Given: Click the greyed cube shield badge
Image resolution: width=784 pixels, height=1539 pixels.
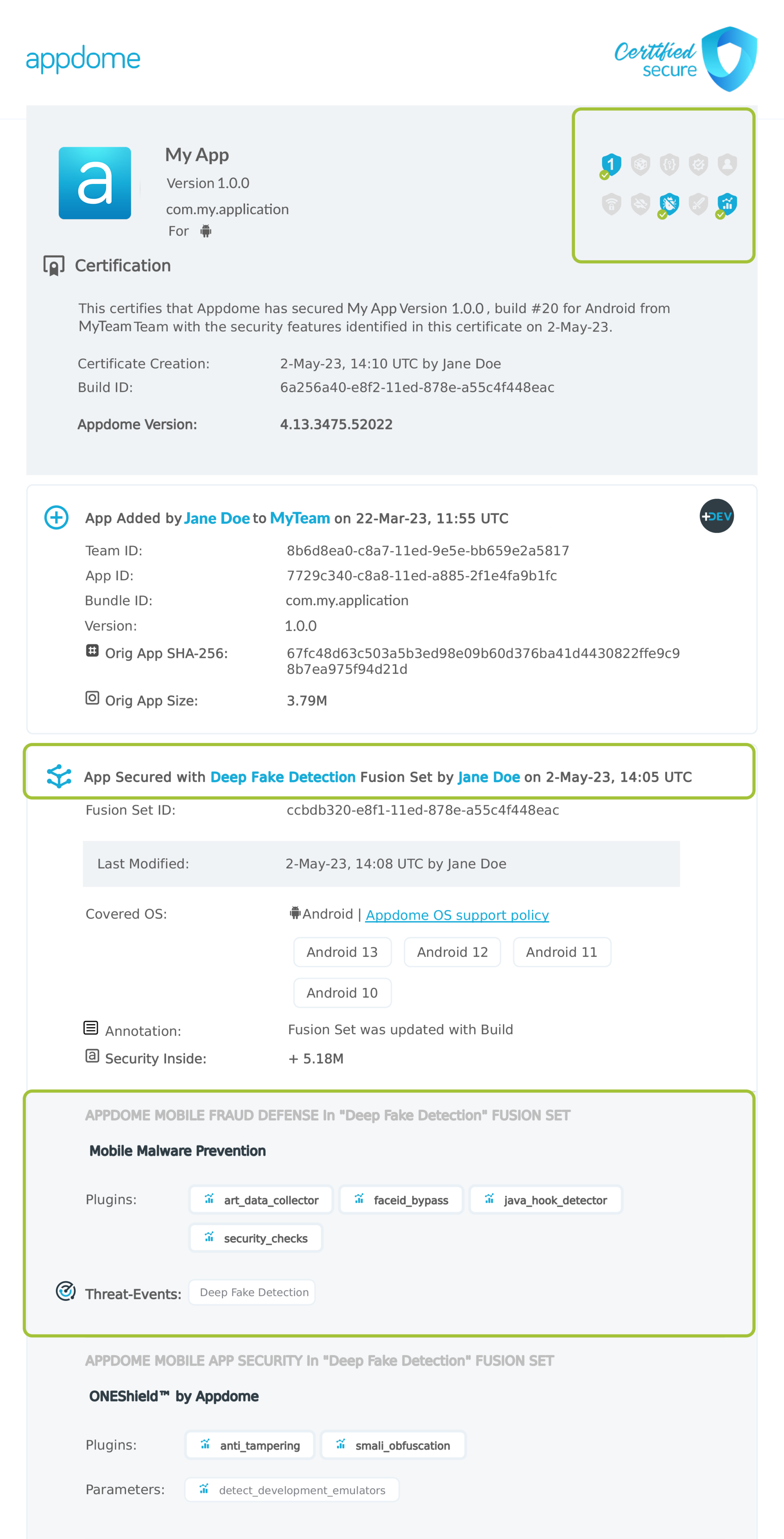Looking at the screenshot, I should click(x=640, y=164).
